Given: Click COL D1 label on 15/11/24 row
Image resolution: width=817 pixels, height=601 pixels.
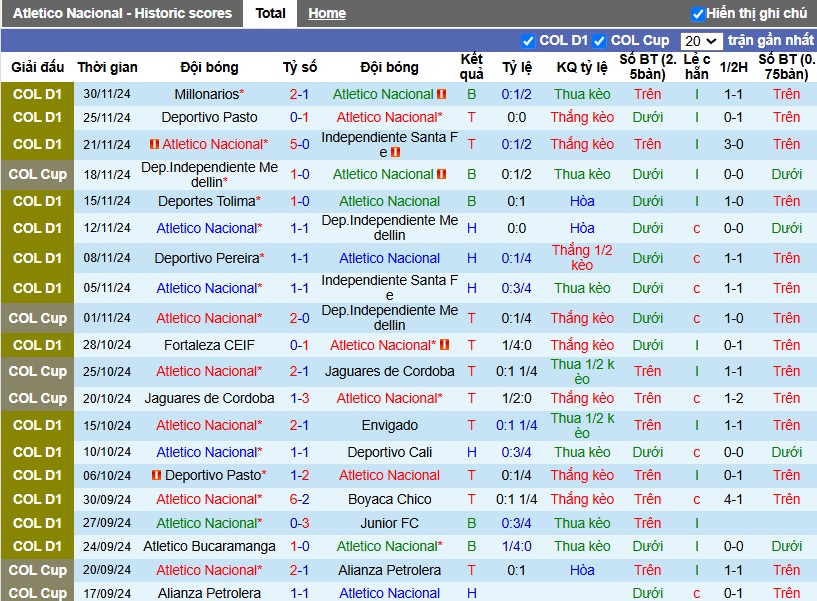Looking at the screenshot, I should pos(38,201).
